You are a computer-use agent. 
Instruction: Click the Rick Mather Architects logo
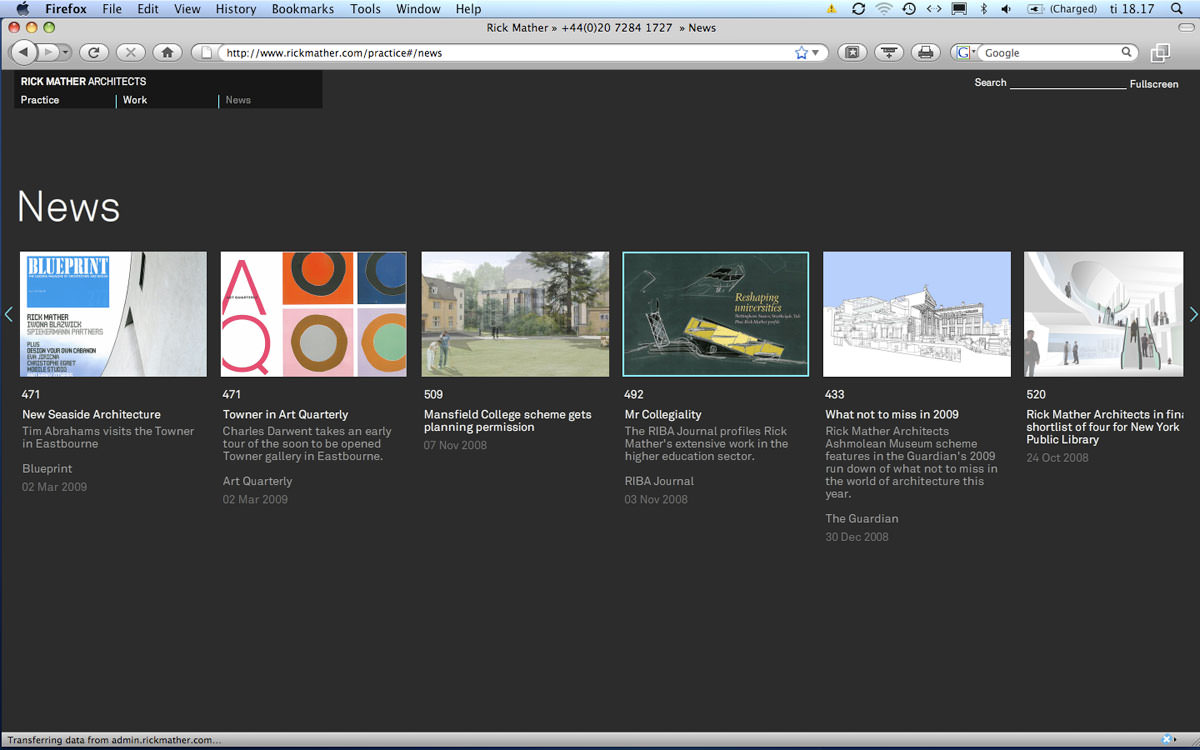(x=83, y=82)
